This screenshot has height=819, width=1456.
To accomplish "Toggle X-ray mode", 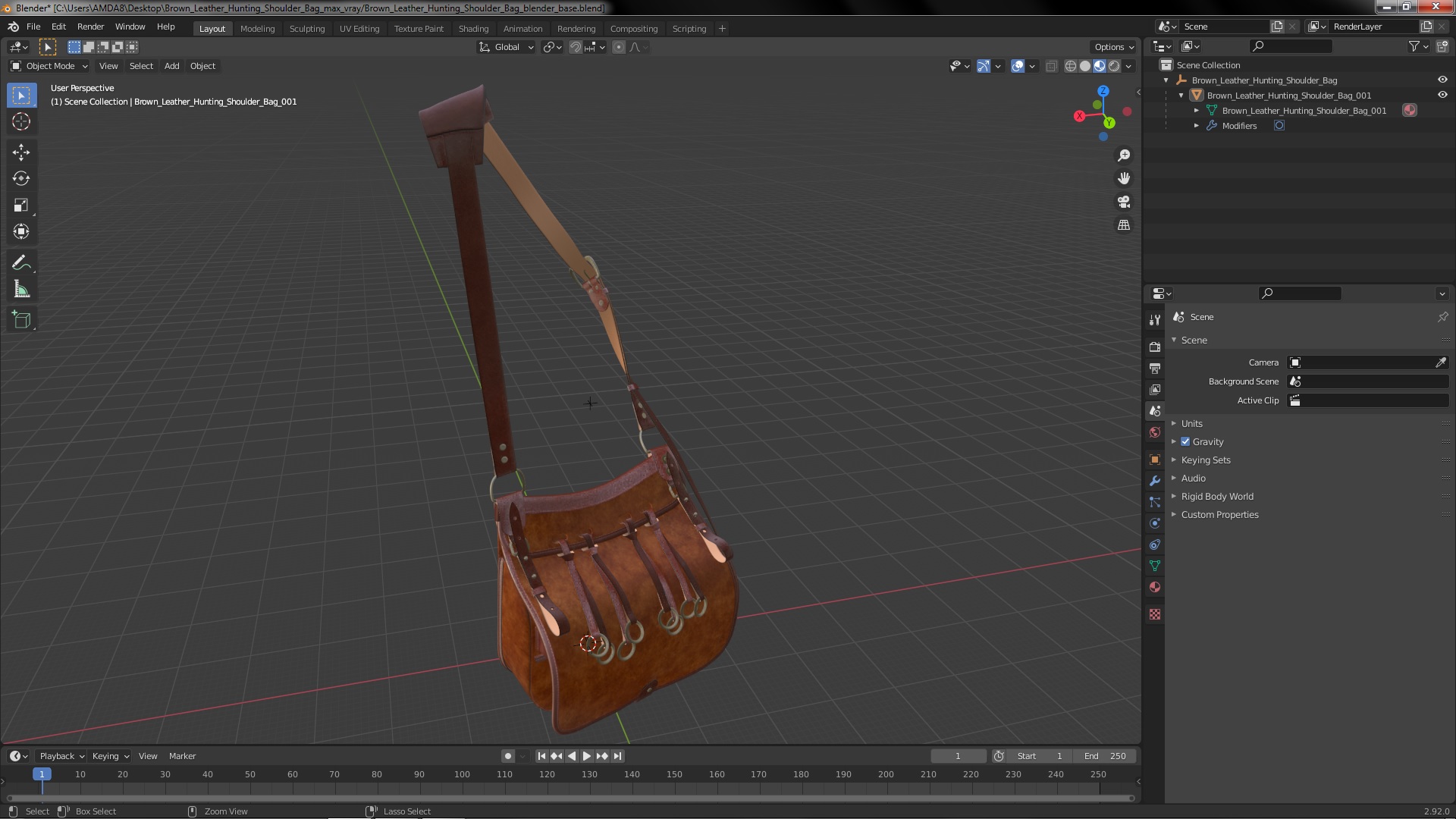I will click(1051, 66).
